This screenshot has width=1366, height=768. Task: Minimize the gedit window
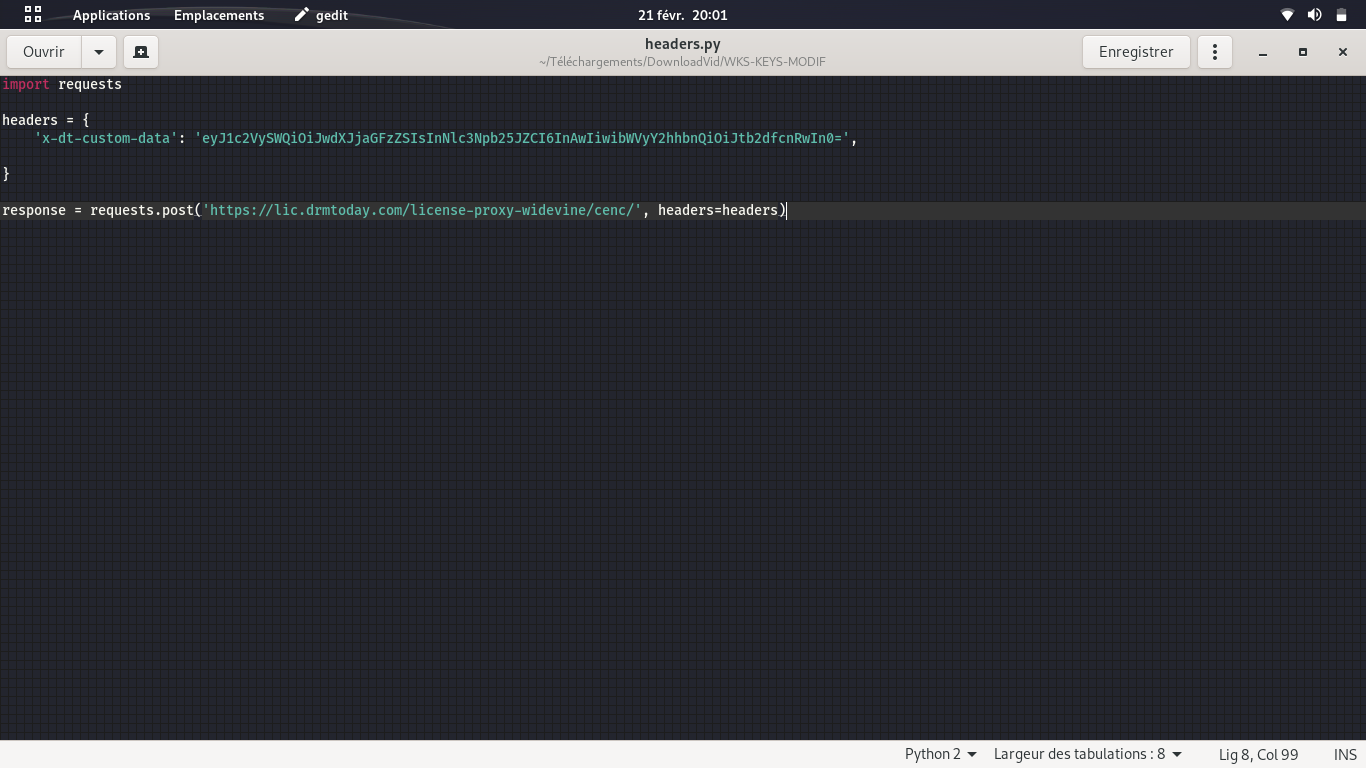1263,52
